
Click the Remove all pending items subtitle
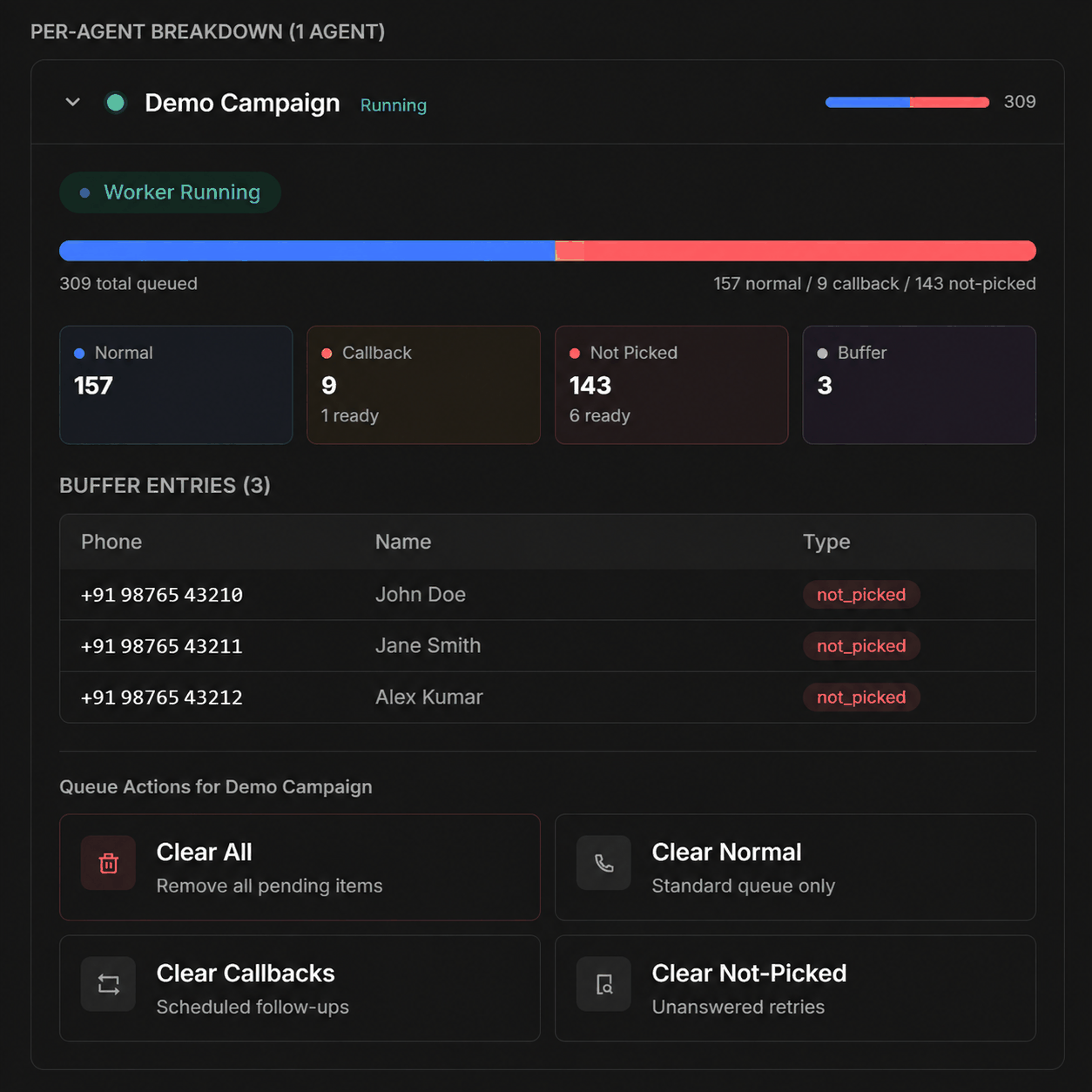tap(269, 886)
